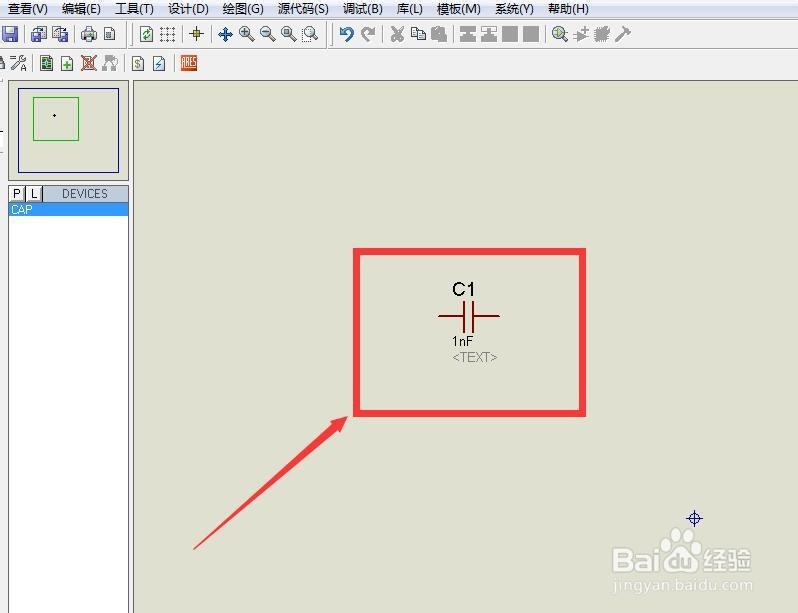Viewport: 798px width, 613px height.
Task: Save the current design
Action: coord(10,35)
